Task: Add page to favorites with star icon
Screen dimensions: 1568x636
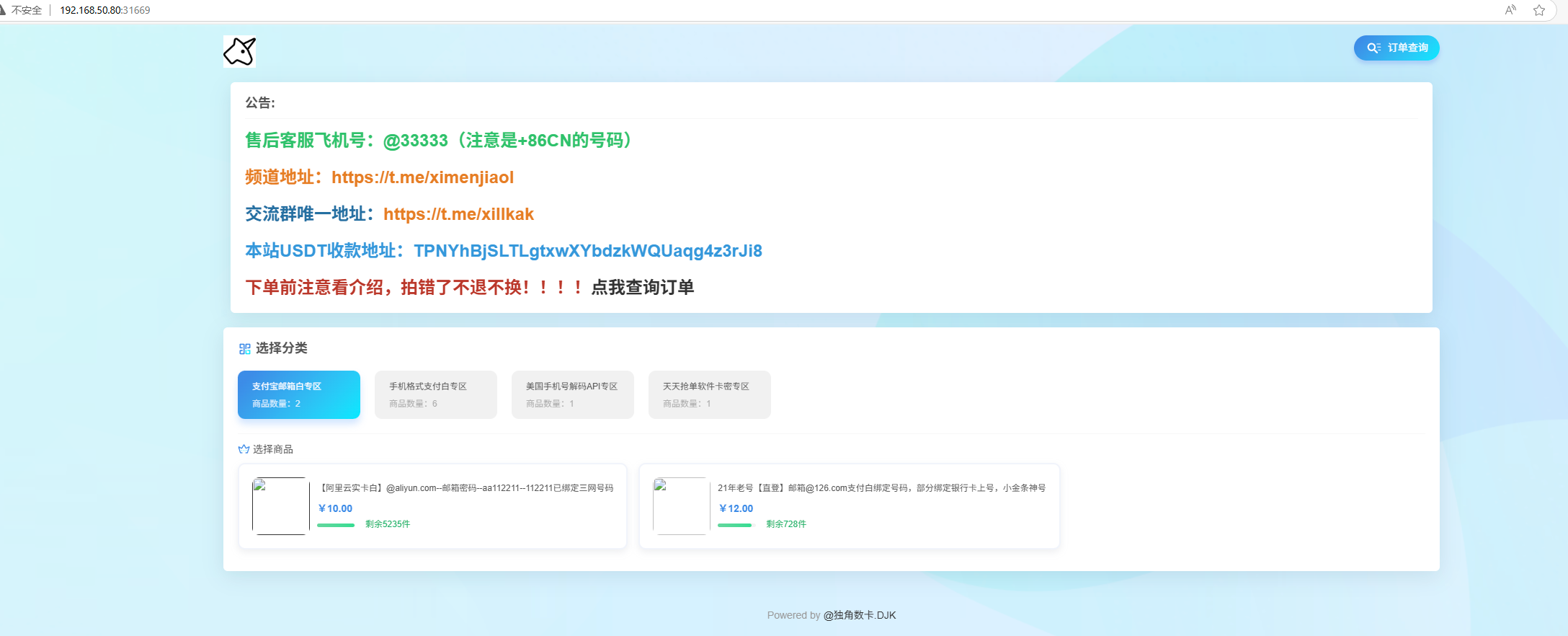Action: pyautogui.click(x=1539, y=10)
